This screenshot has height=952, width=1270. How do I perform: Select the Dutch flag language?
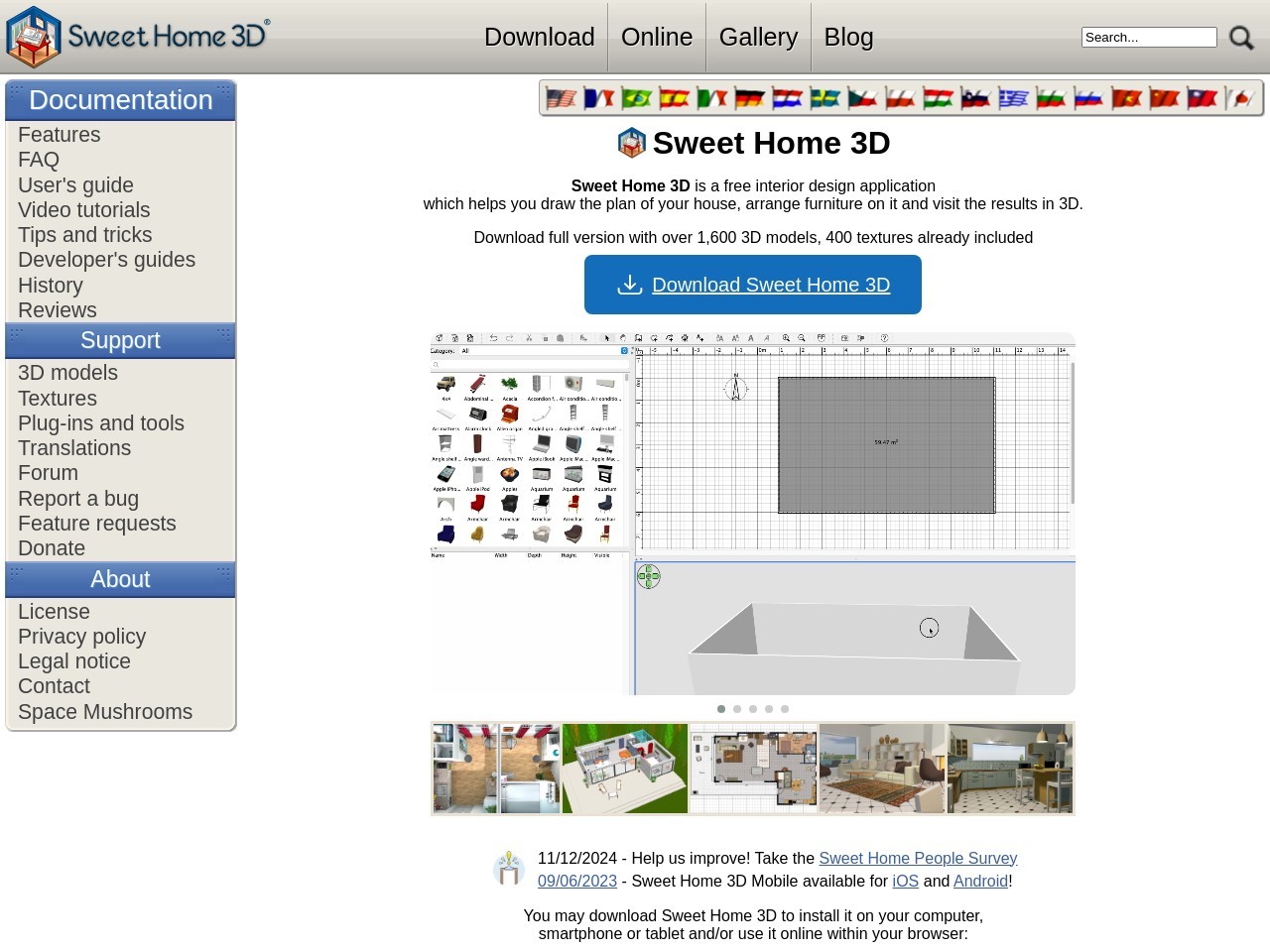click(x=788, y=98)
